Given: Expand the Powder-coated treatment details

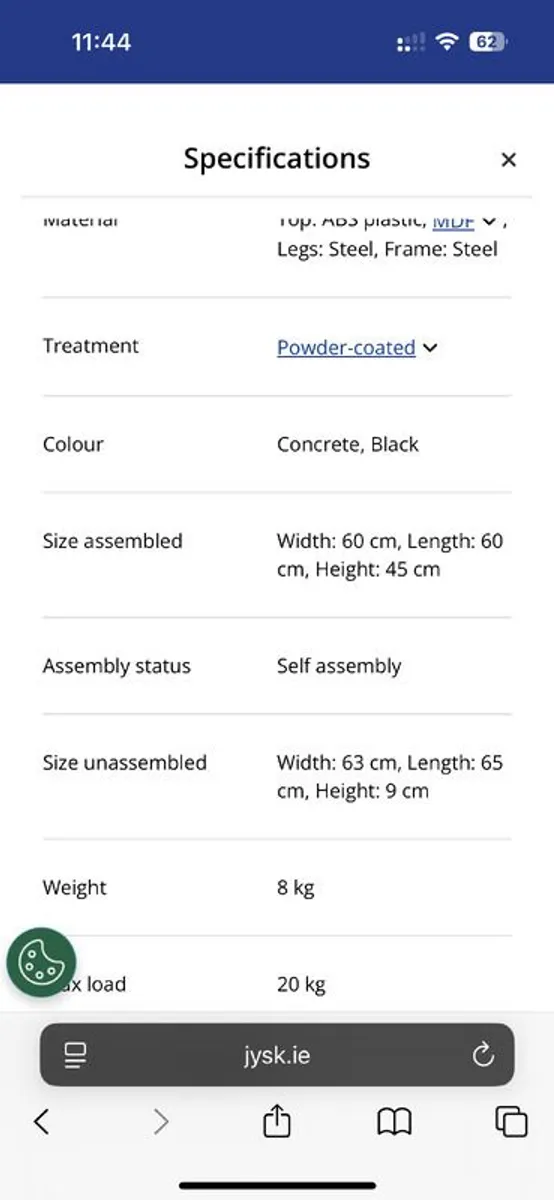Looking at the screenshot, I should coord(430,348).
